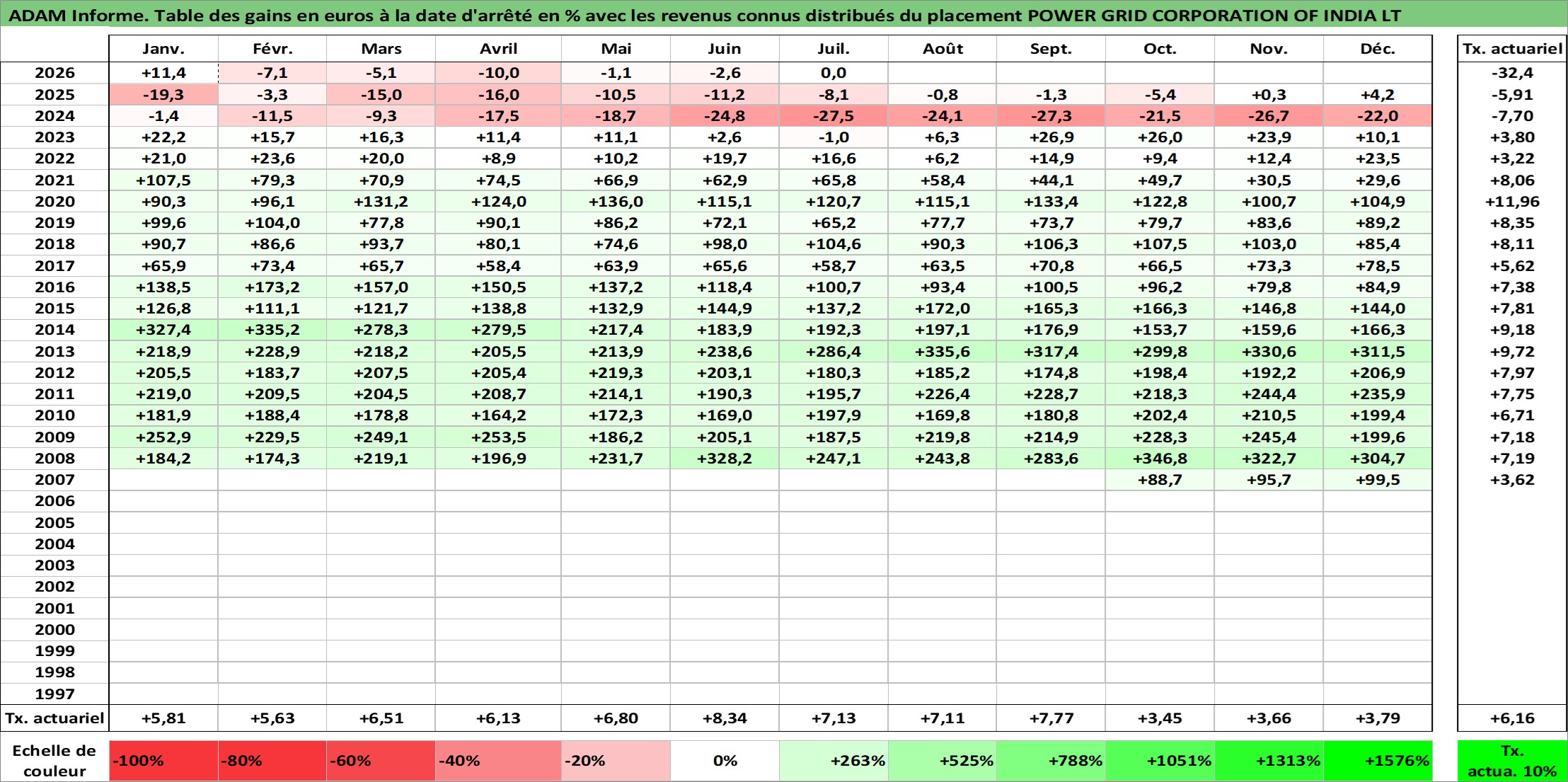Viewport: 1568px width, 782px height.
Task: Select the 2015 Août value +172,0
Action: [942, 309]
